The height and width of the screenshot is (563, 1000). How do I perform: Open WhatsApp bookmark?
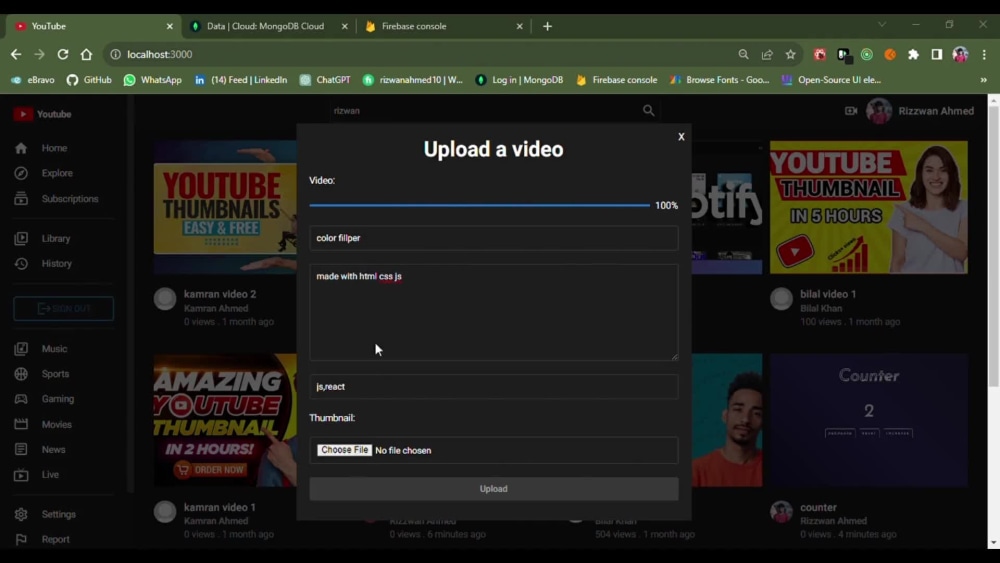(x=153, y=80)
